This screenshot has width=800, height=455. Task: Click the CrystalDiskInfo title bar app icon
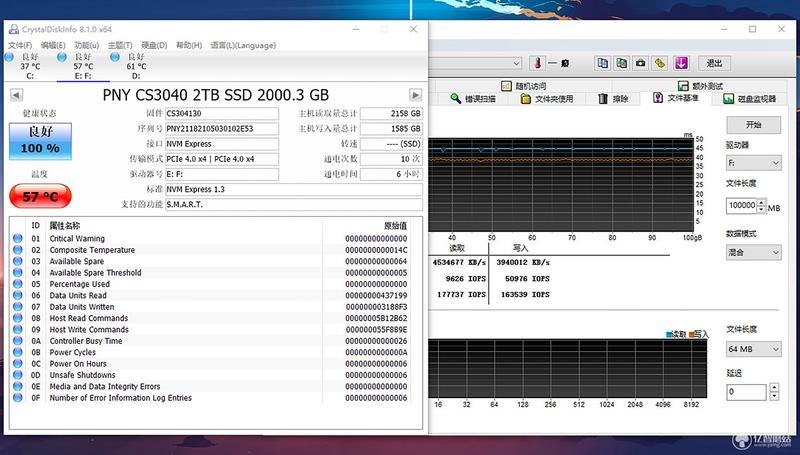pos(14,29)
